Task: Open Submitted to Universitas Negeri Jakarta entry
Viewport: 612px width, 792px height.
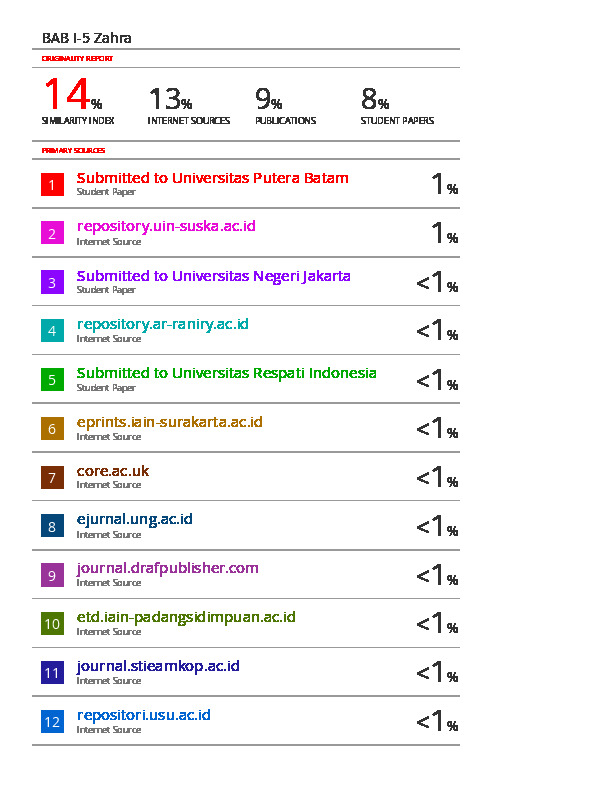Action: coord(214,276)
